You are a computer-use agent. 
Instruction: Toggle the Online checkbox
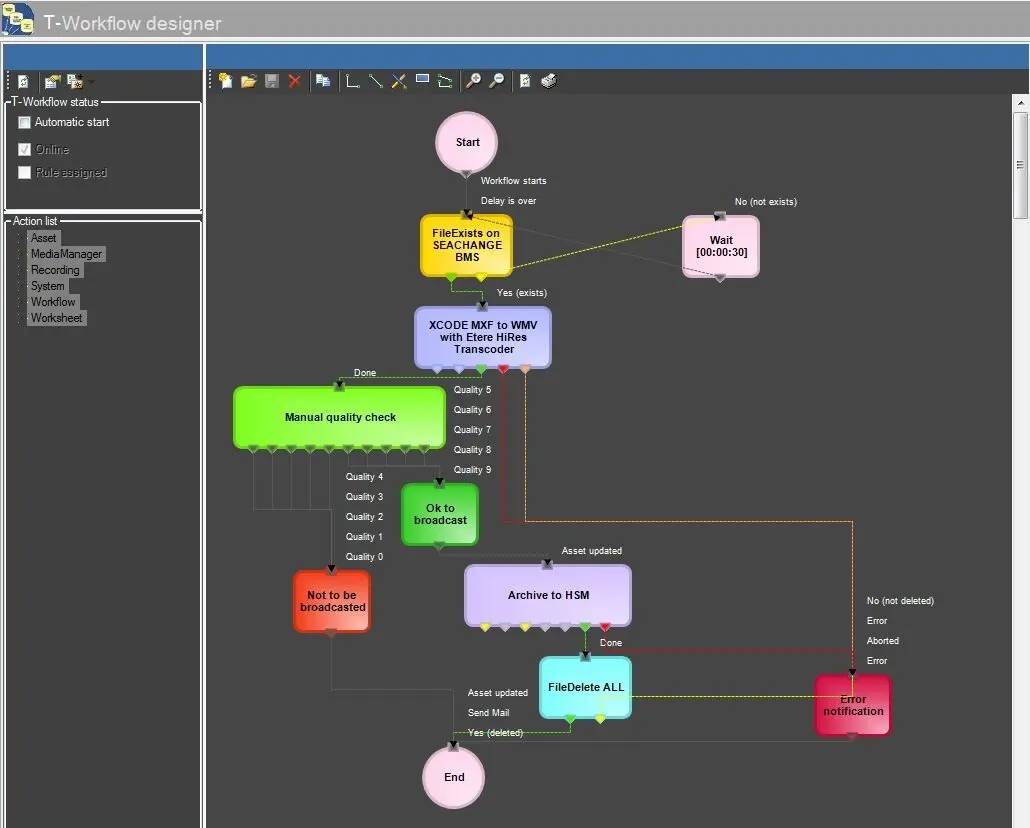click(x=25, y=149)
